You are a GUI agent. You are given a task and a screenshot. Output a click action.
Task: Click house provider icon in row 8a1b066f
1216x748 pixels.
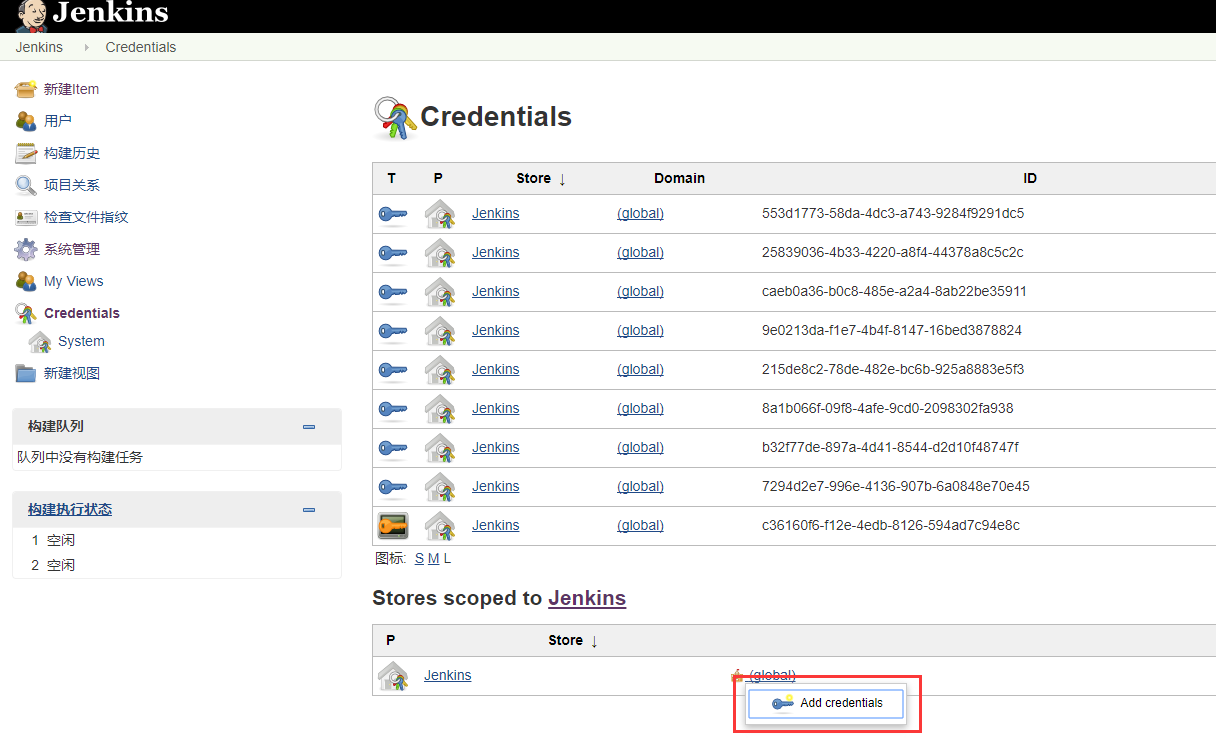(440, 409)
